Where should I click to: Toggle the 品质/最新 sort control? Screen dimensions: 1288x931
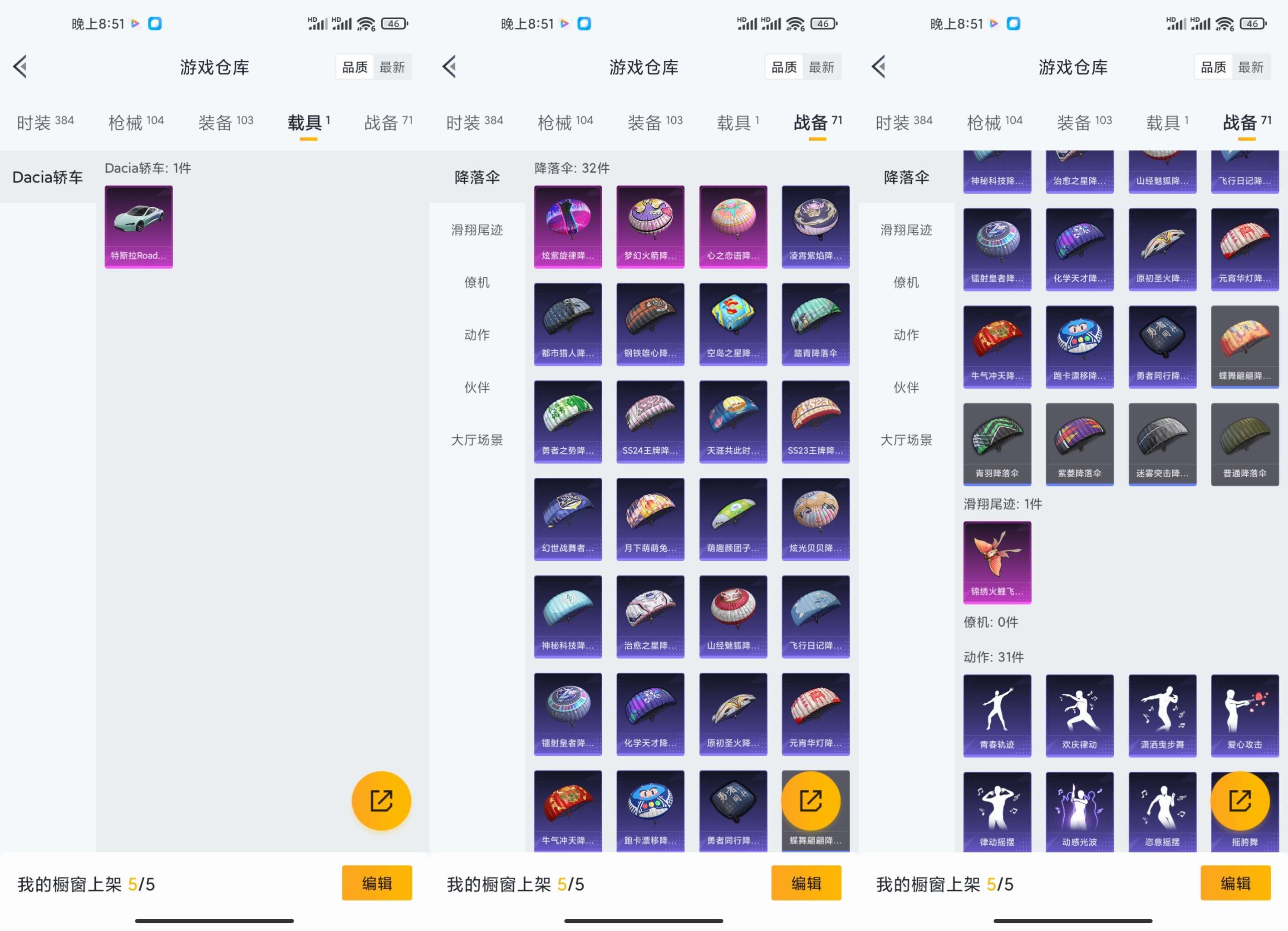373,66
